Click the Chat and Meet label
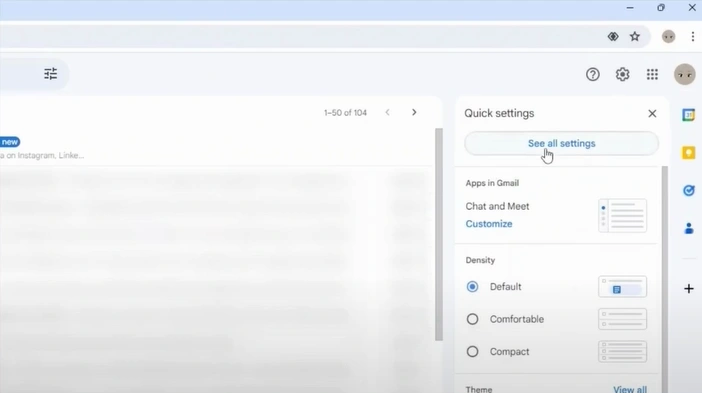 [x=497, y=206]
